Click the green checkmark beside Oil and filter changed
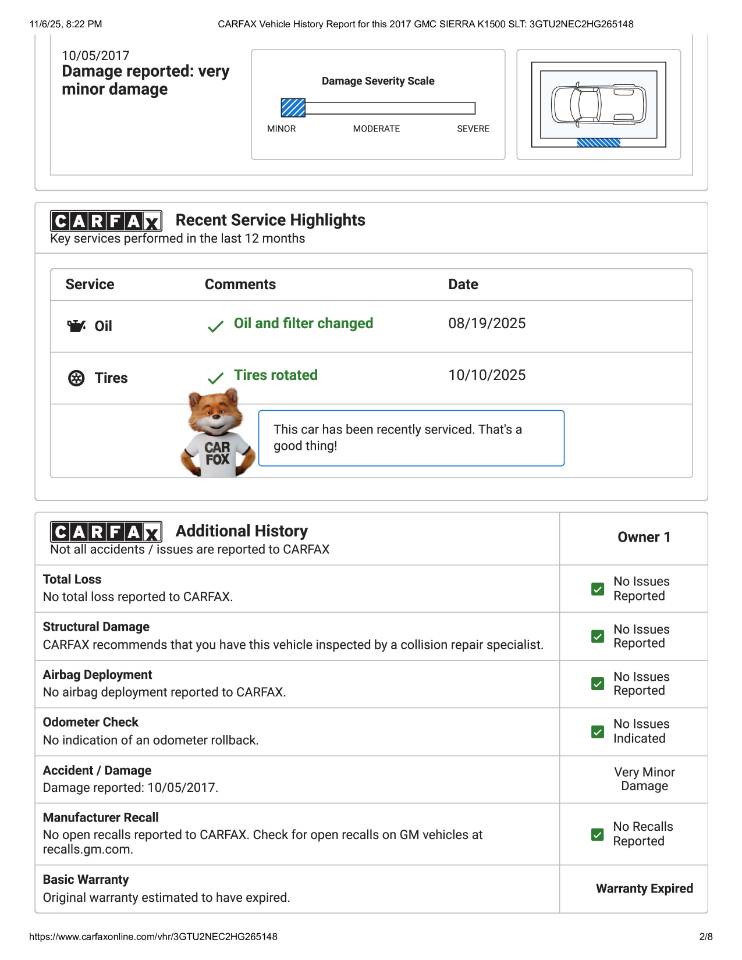 pos(215,326)
